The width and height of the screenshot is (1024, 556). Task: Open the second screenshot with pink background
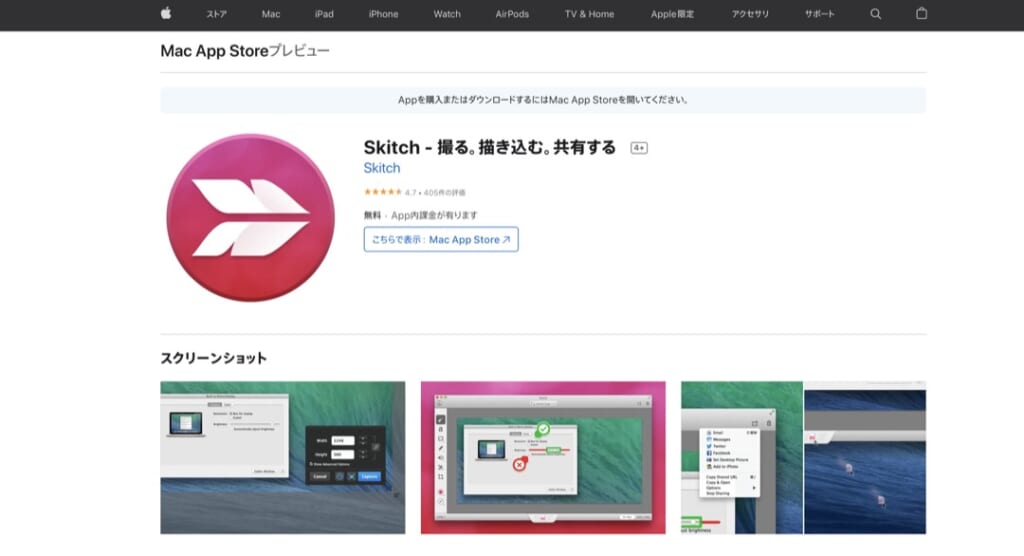click(543, 457)
